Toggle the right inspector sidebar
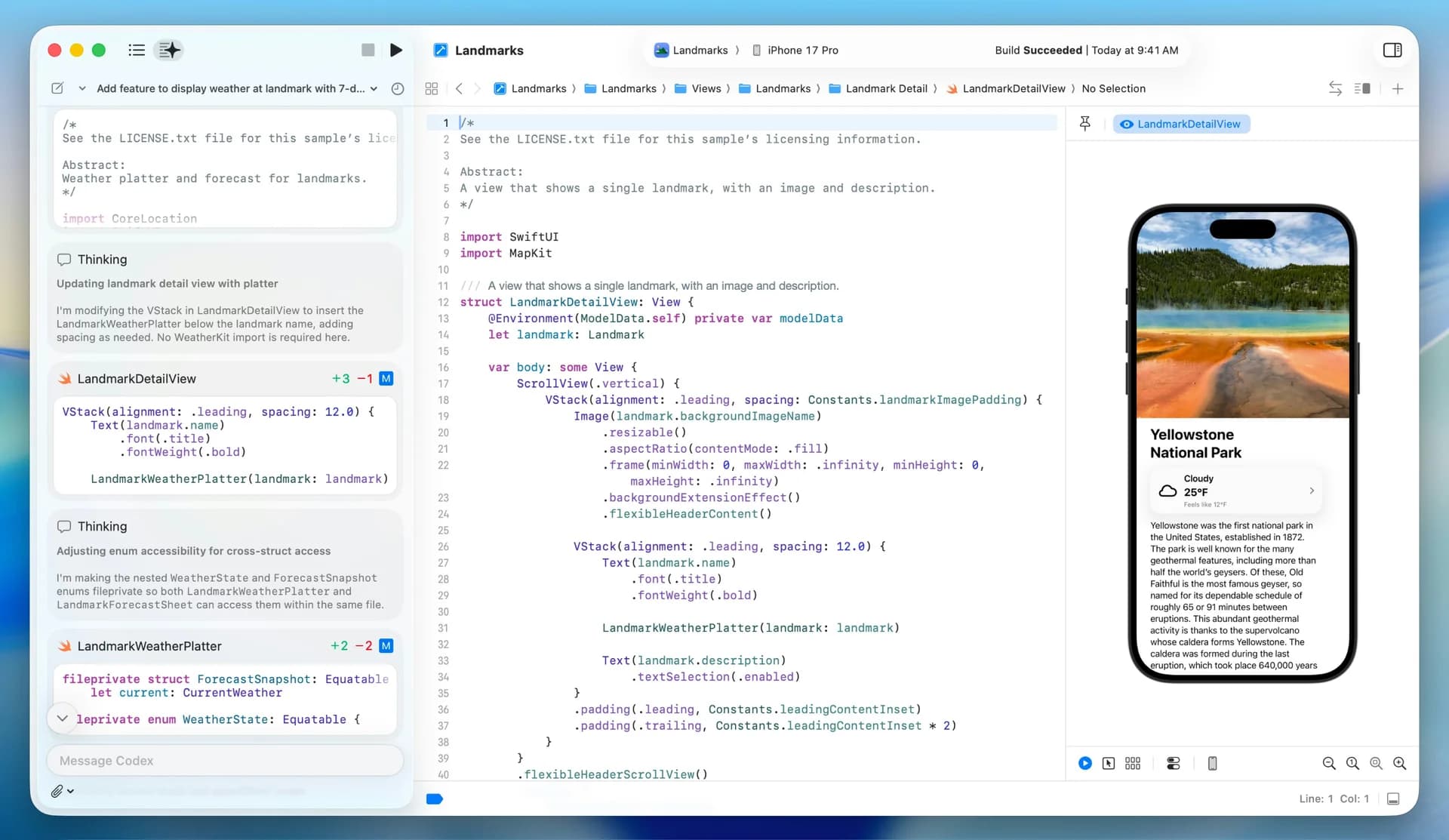Screen dimensions: 1449x840 click(x=1392, y=50)
